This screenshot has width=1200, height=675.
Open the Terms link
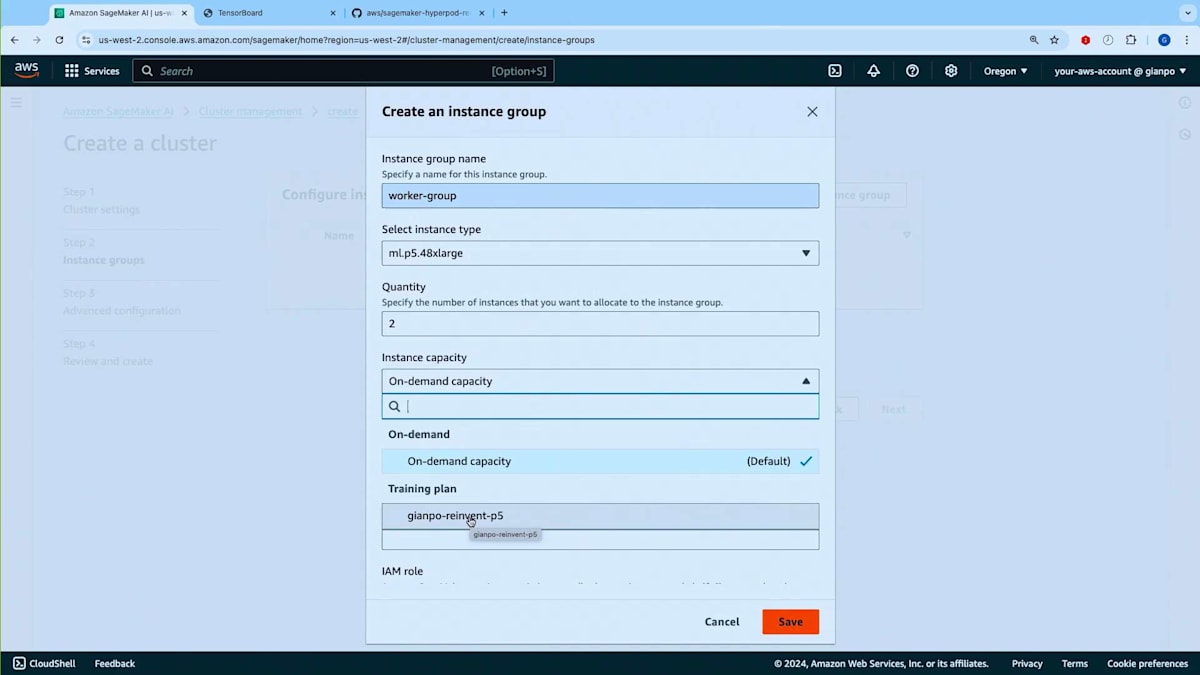pyautogui.click(x=1075, y=663)
